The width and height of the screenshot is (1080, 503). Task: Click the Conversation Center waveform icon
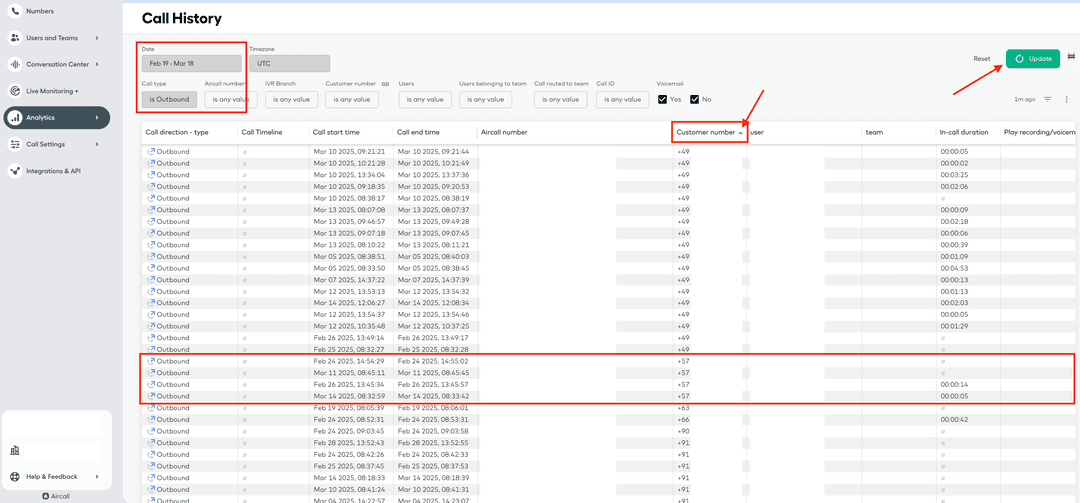pos(15,64)
